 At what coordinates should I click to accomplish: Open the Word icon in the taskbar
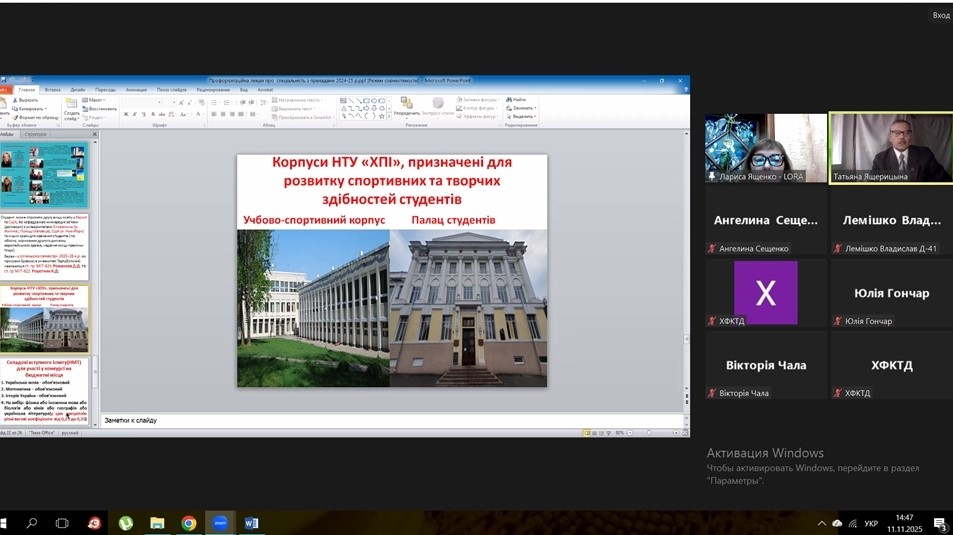(x=251, y=523)
